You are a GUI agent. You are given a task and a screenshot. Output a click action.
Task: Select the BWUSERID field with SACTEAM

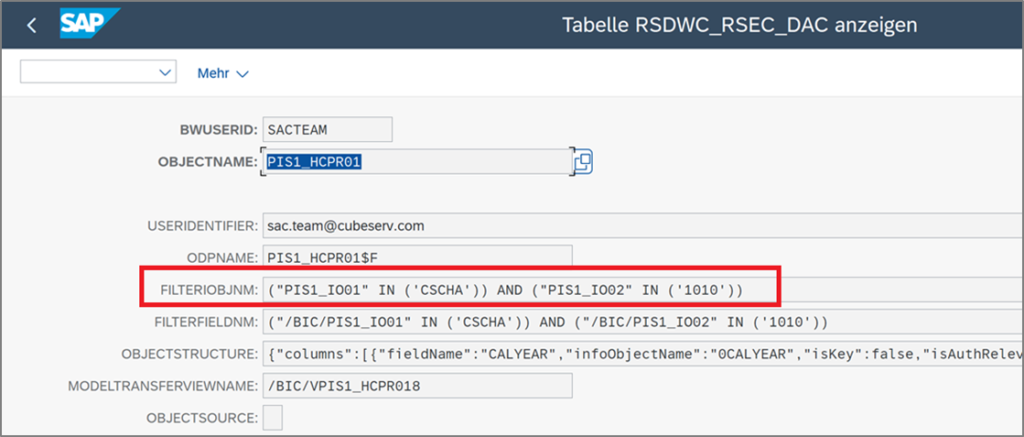click(327, 129)
